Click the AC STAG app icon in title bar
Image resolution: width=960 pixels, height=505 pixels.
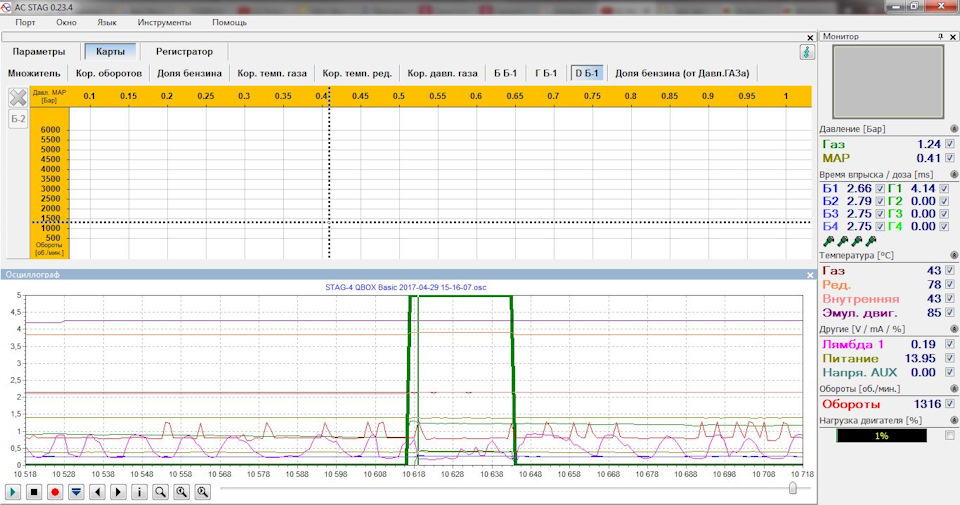click(6, 7)
